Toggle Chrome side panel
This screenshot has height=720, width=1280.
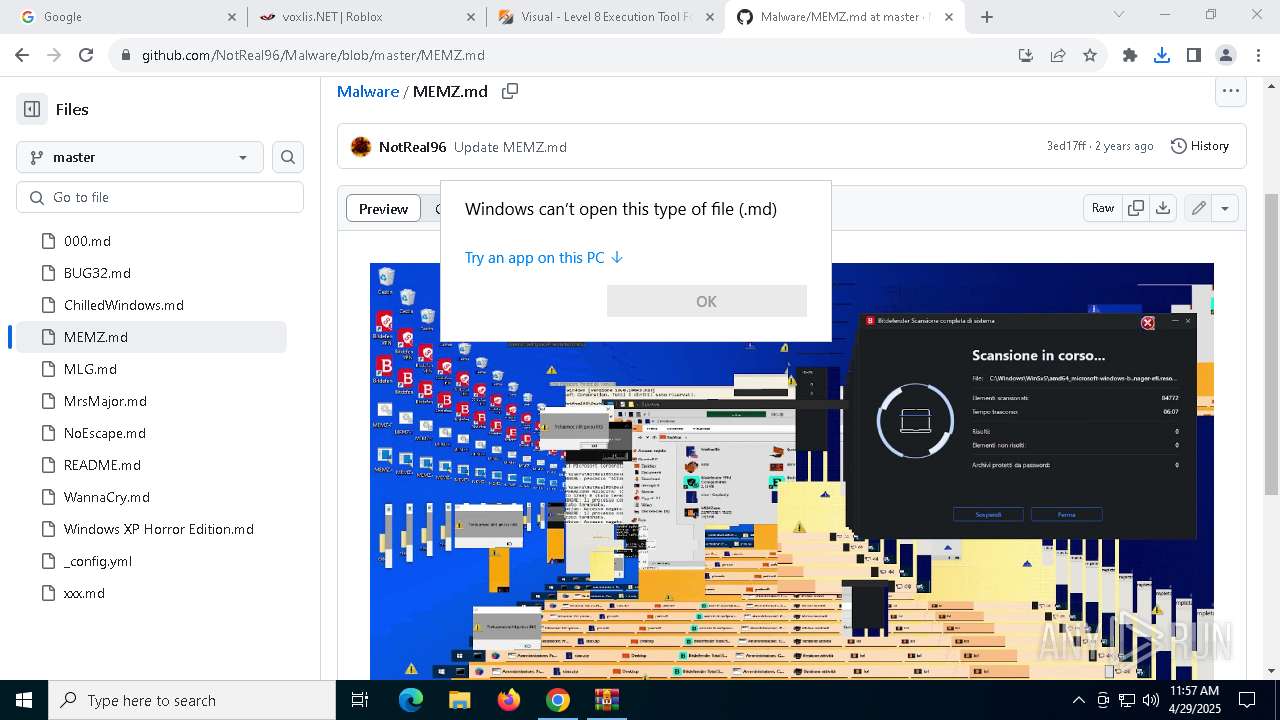click(x=1194, y=56)
